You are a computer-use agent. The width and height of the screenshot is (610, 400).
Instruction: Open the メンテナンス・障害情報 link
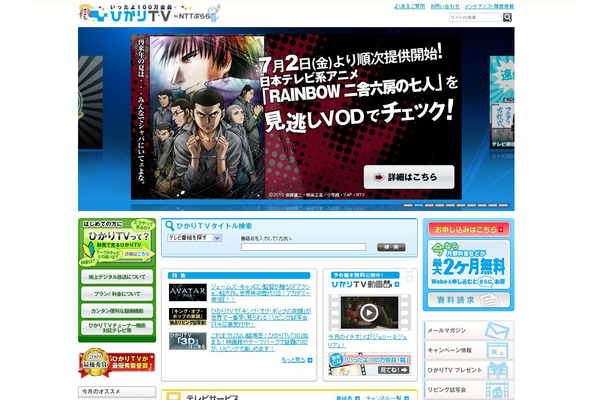click(x=489, y=6)
